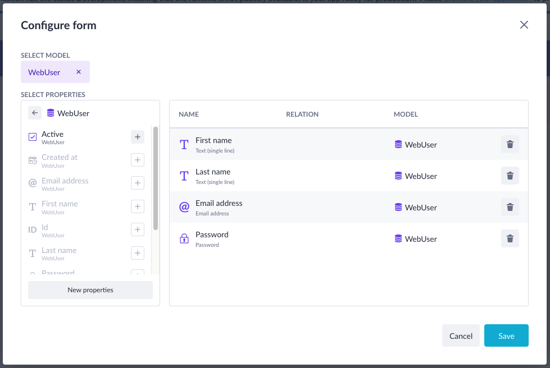
Task: Add Email address property from list
Action: click(138, 183)
